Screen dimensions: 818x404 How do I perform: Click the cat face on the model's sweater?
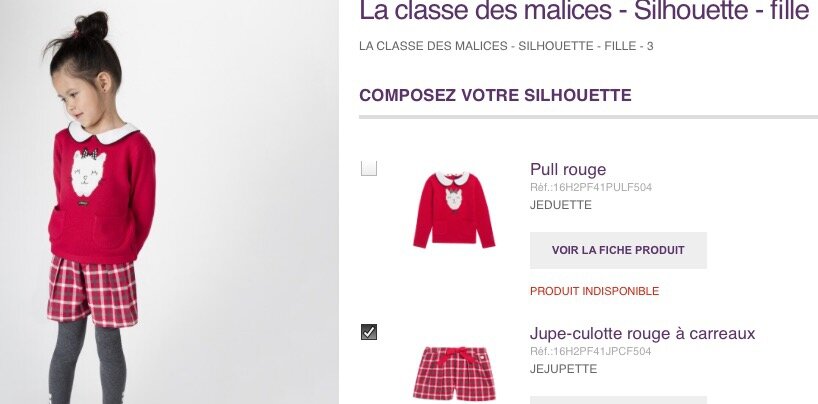point(87,172)
